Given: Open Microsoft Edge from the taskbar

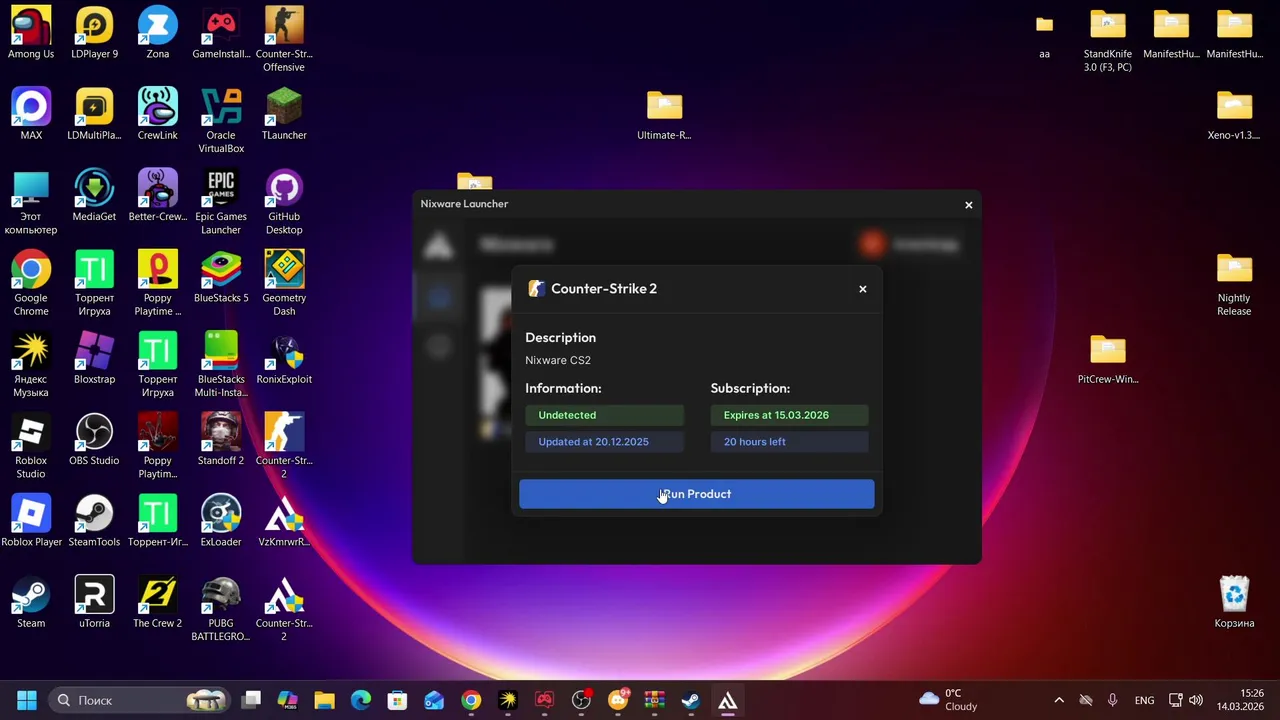Looking at the screenshot, I should [361, 700].
